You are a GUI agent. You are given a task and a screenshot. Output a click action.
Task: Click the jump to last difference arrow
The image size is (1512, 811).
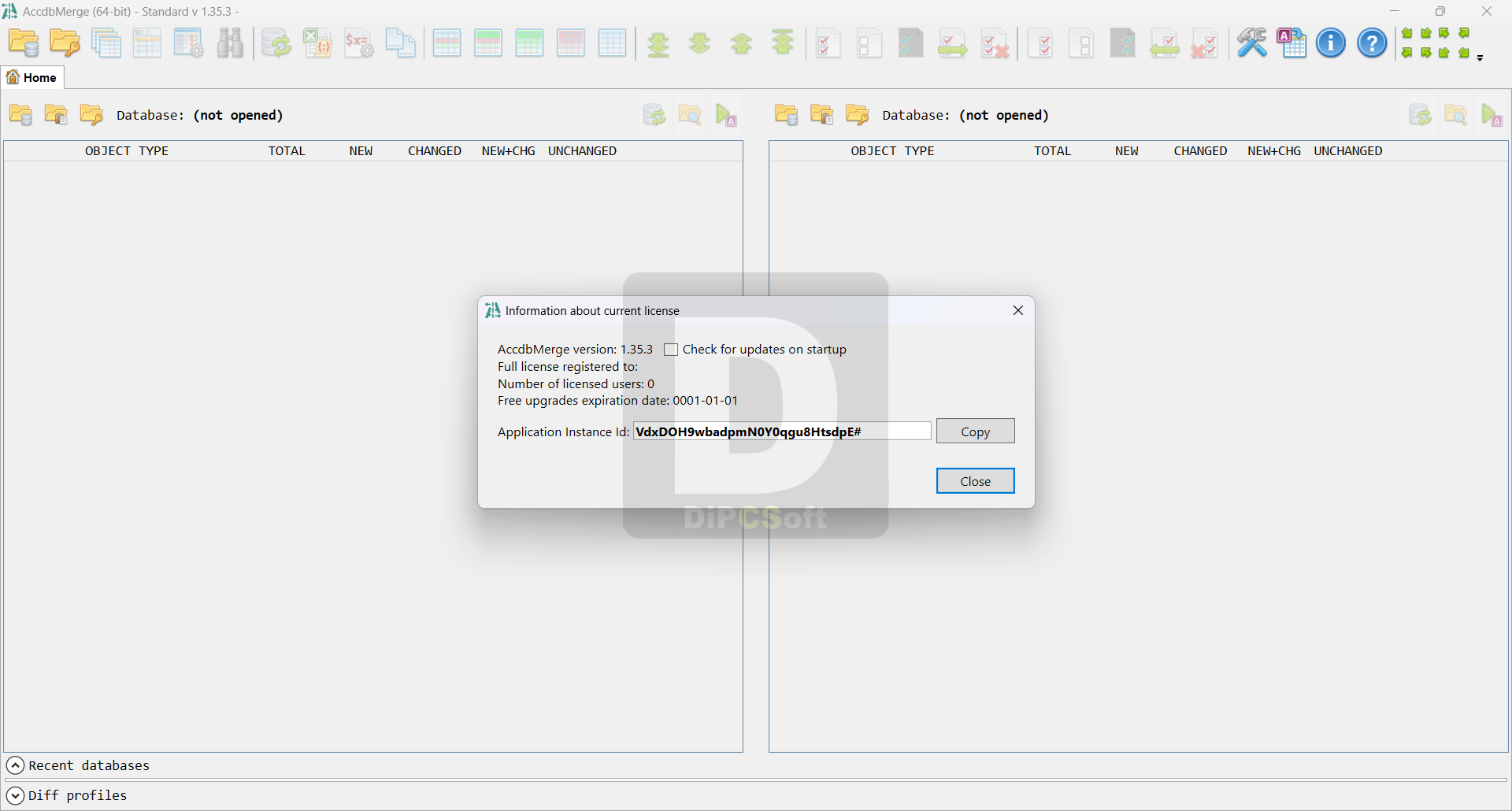pos(658,44)
